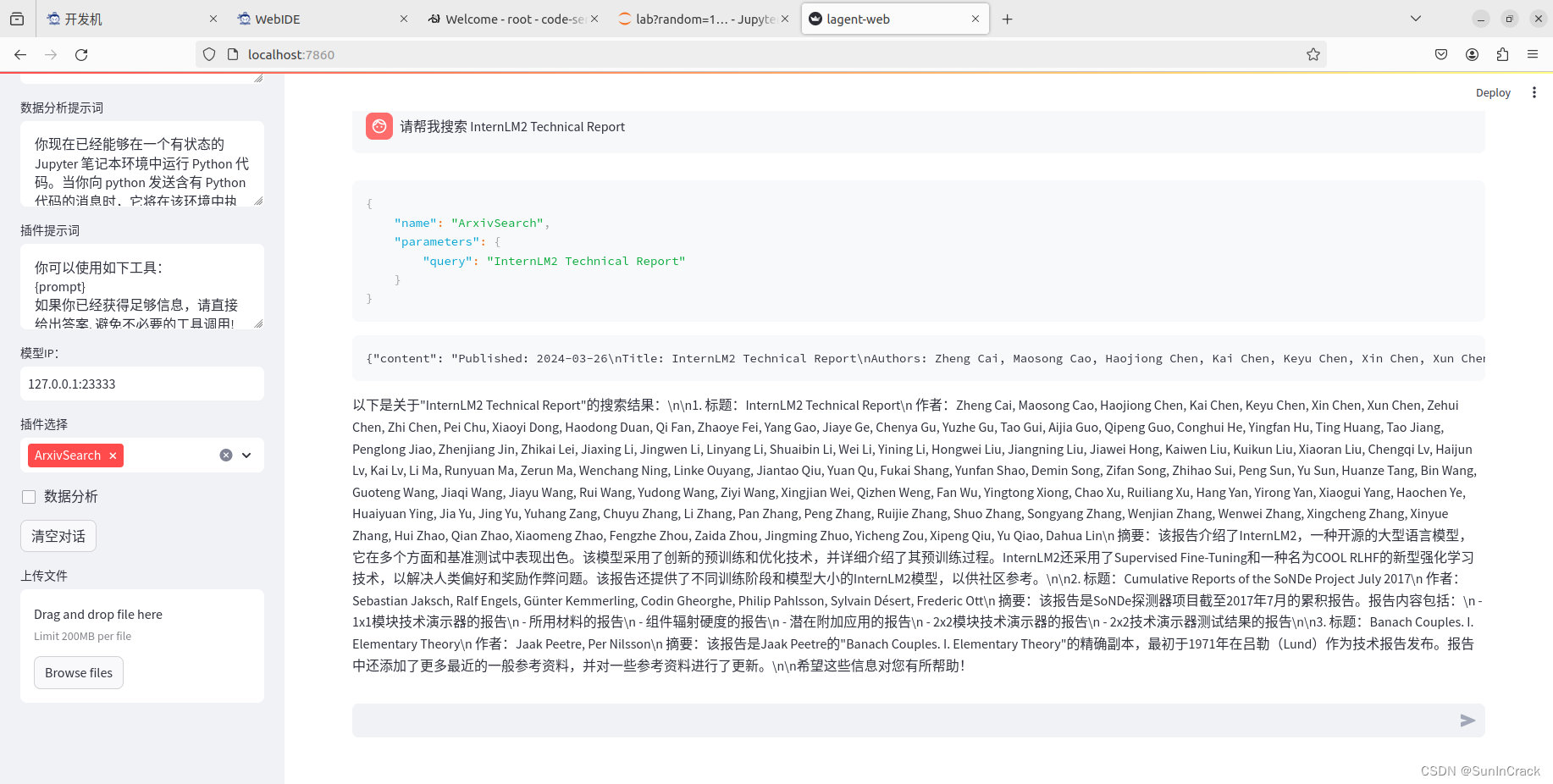Close the WebIDE tab
The height and width of the screenshot is (784, 1553).
pyautogui.click(x=403, y=19)
